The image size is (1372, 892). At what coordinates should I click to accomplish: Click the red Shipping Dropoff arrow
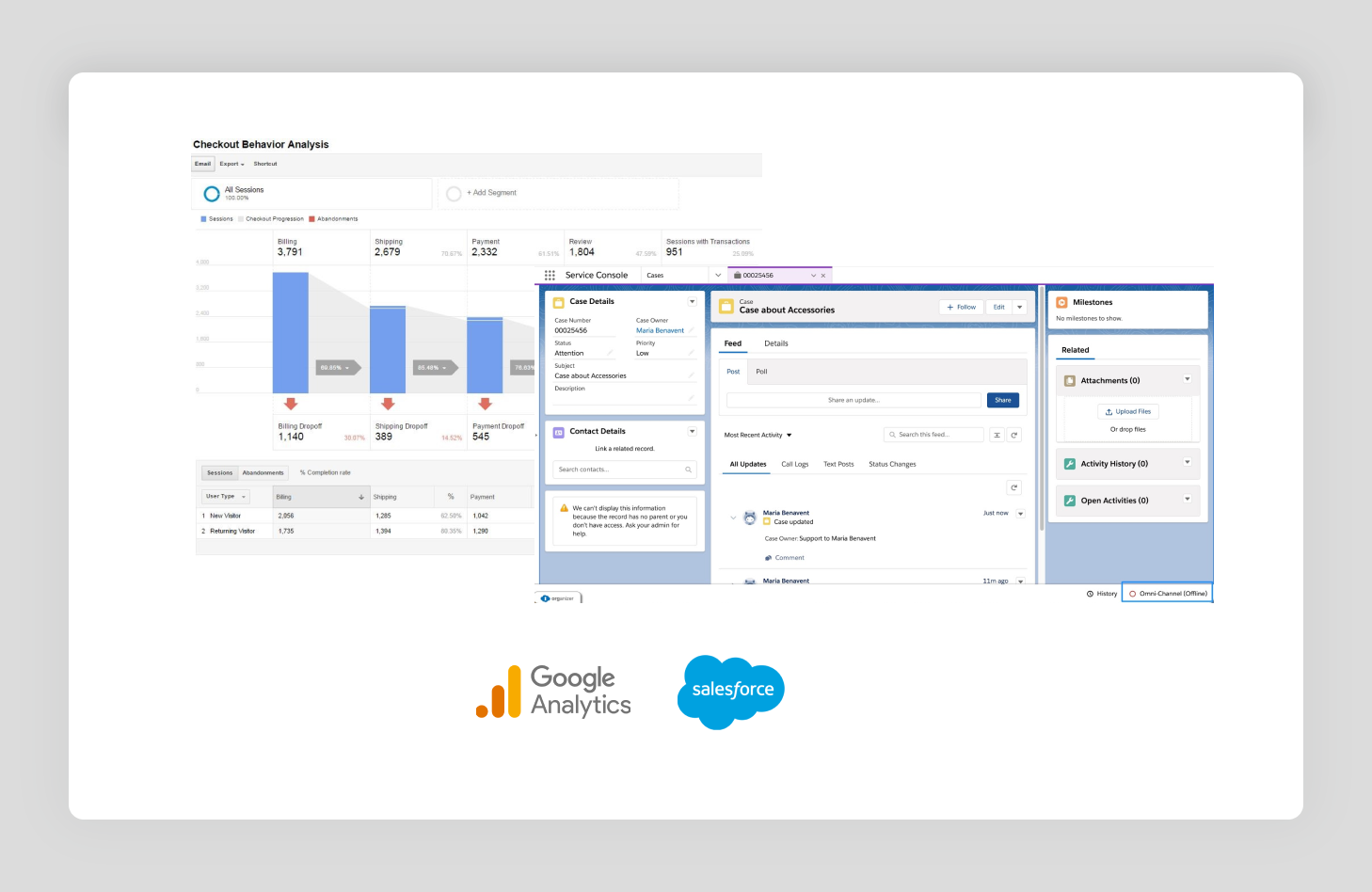tap(388, 404)
